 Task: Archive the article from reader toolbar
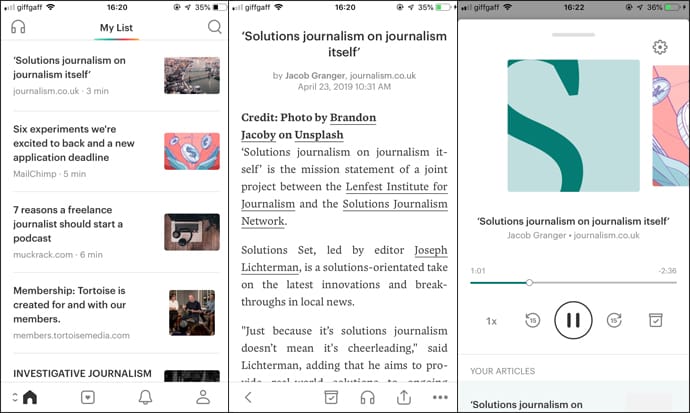pos(331,397)
